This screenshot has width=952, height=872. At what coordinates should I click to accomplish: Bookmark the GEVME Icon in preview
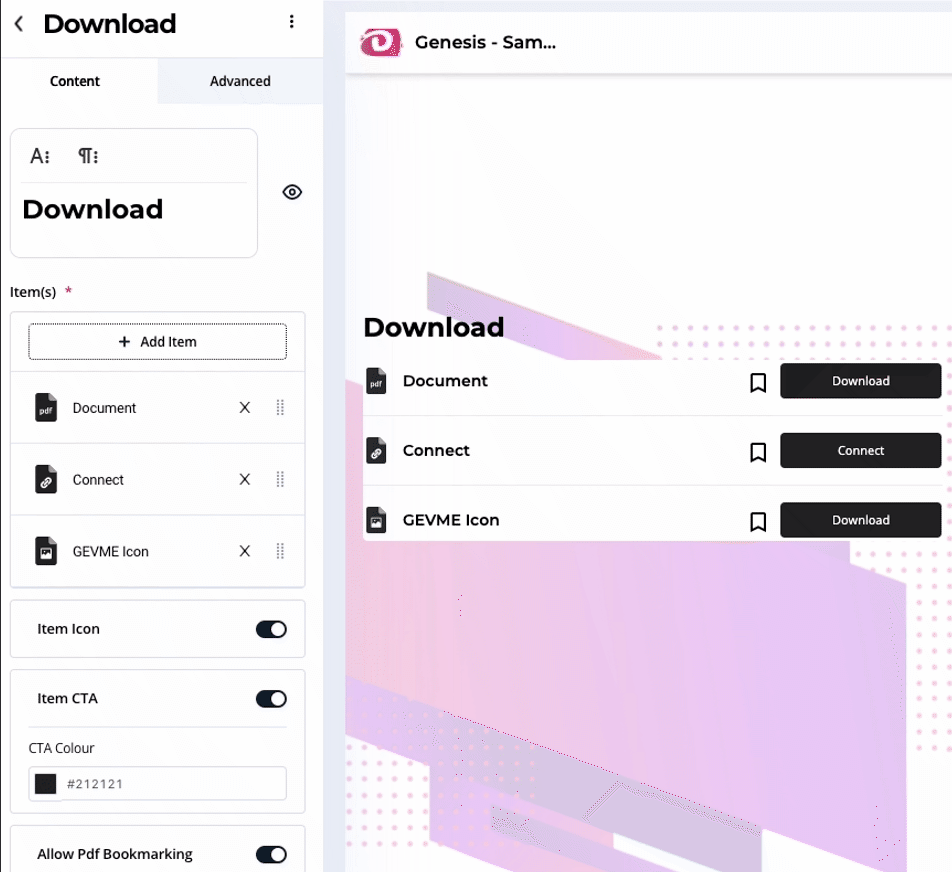click(758, 521)
